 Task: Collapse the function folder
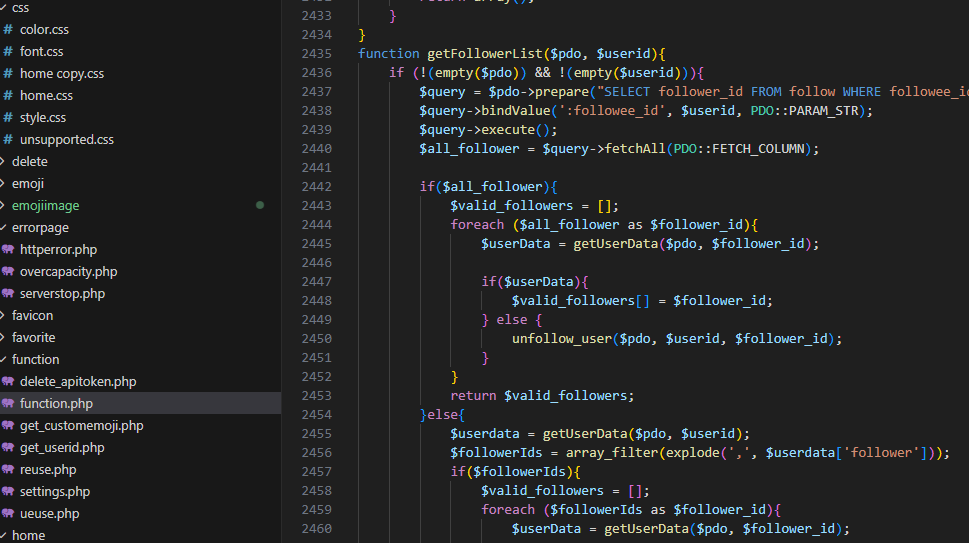(x=35, y=360)
